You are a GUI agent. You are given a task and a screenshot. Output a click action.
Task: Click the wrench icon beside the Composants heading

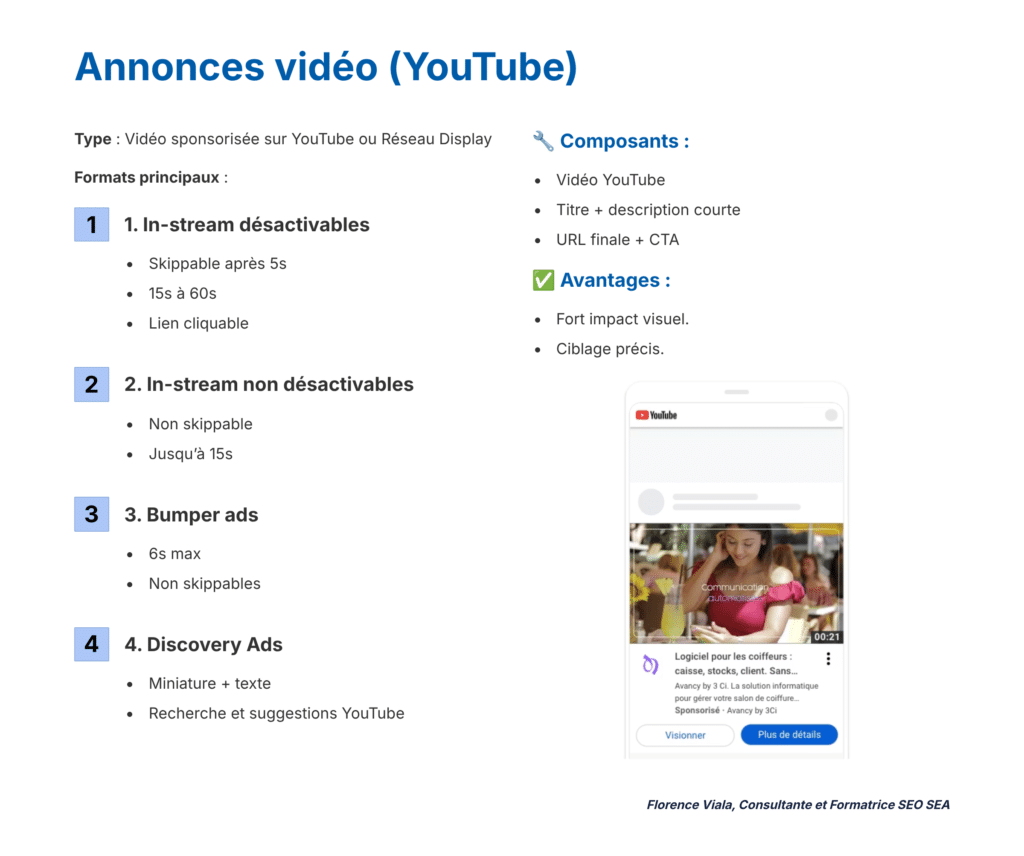[542, 140]
